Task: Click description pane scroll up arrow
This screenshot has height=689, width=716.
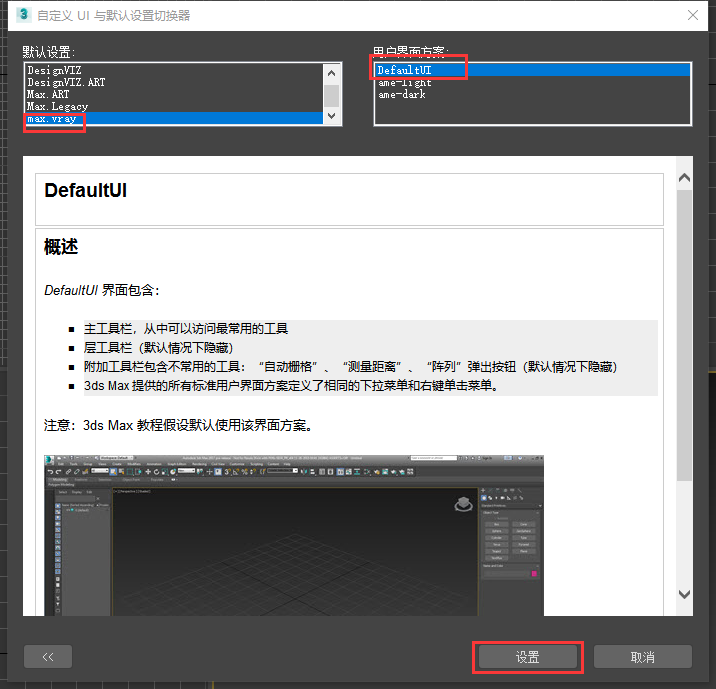Action: 684,178
